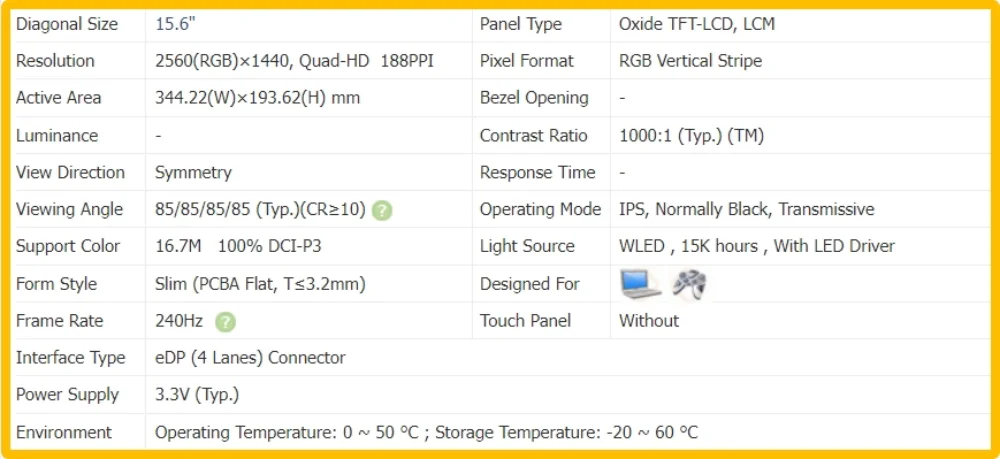Click the laptop icon in Designed For row
This screenshot has width=1000, height=459.
642,284
